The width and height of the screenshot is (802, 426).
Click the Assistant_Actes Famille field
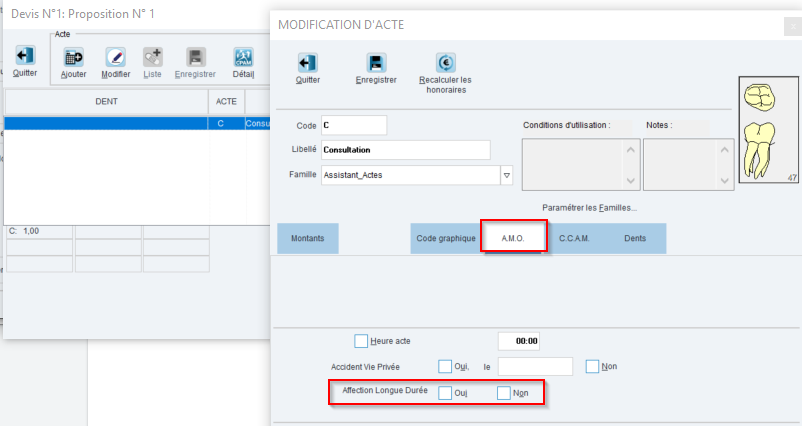point(411,175)
